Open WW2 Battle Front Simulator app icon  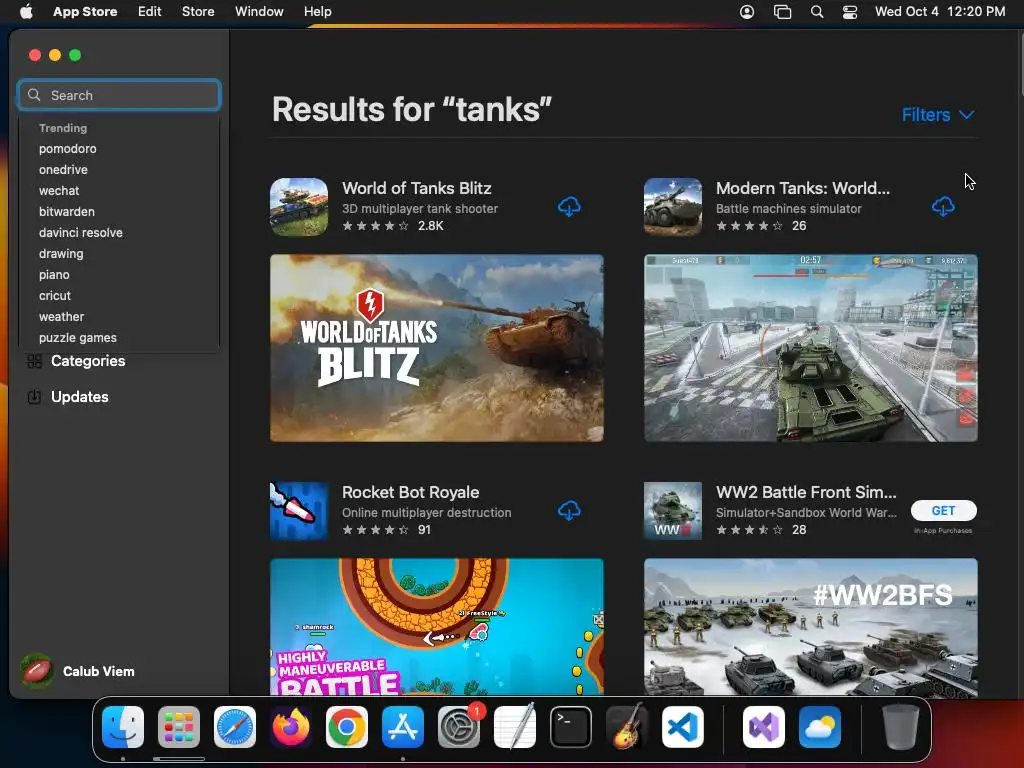coord(673,511)
